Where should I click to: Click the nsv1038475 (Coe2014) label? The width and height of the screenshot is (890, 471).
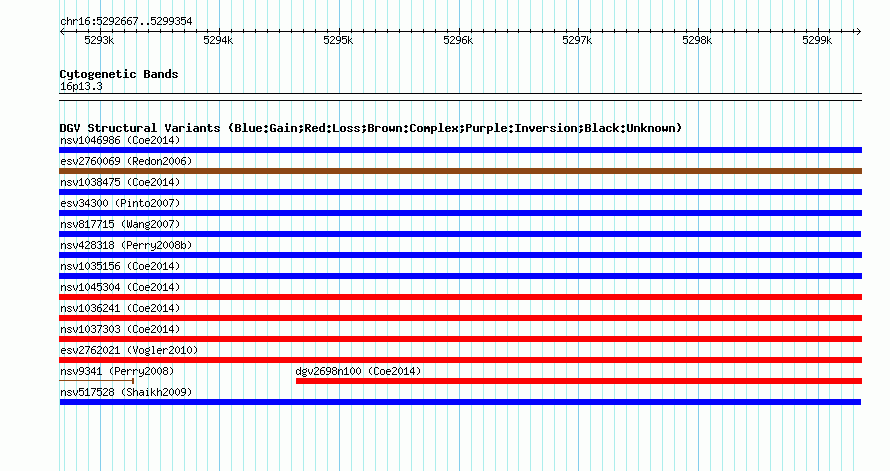pos(120,182)
